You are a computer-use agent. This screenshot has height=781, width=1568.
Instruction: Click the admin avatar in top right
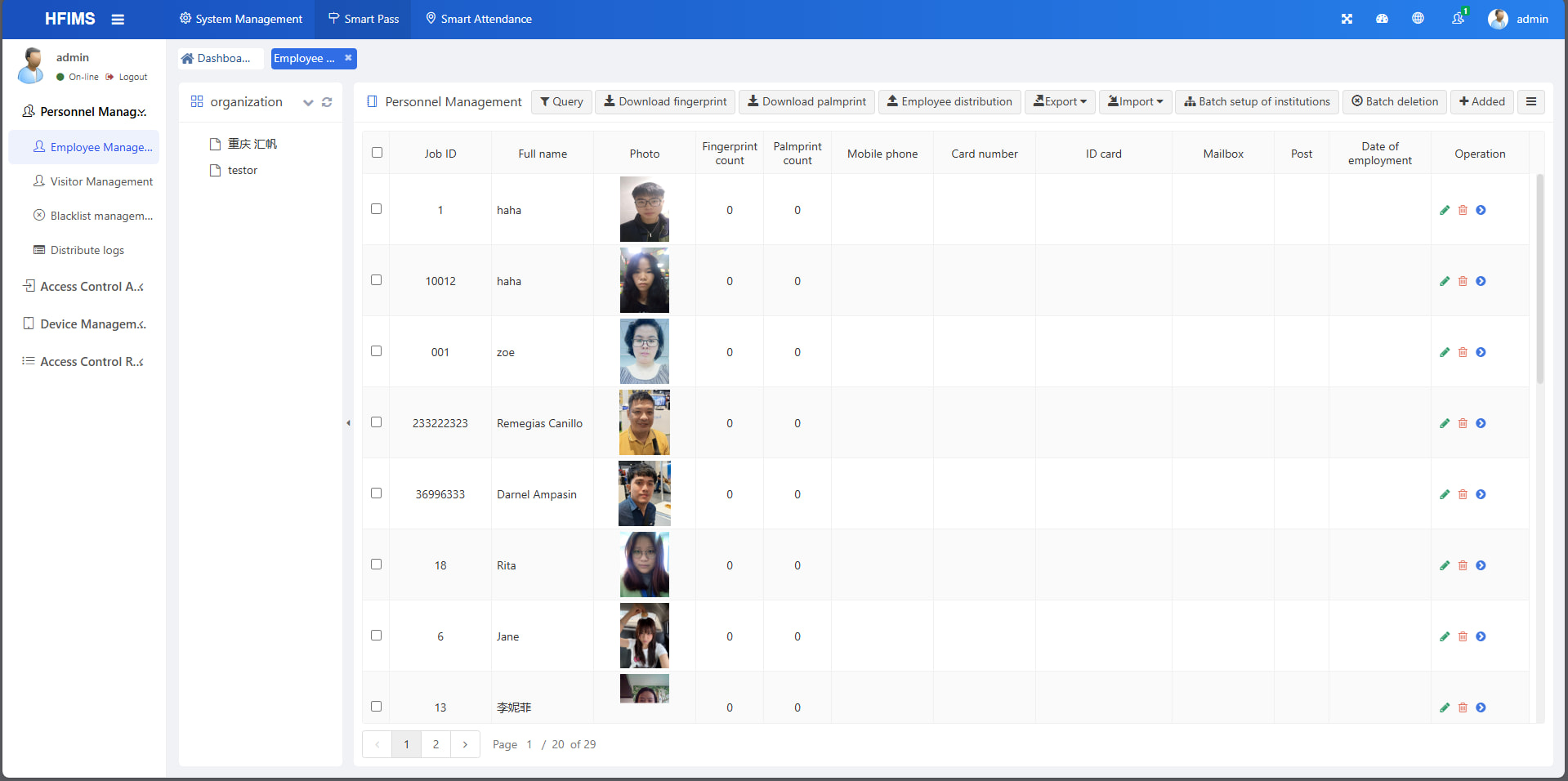pyautogui.click(x=1498, y=19)
